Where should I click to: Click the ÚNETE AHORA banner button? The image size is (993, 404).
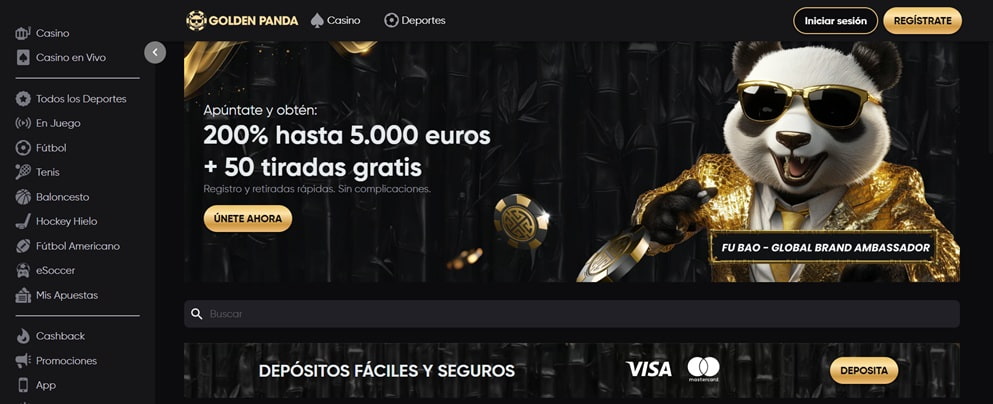pyautogui.click(x=248, y=218)
